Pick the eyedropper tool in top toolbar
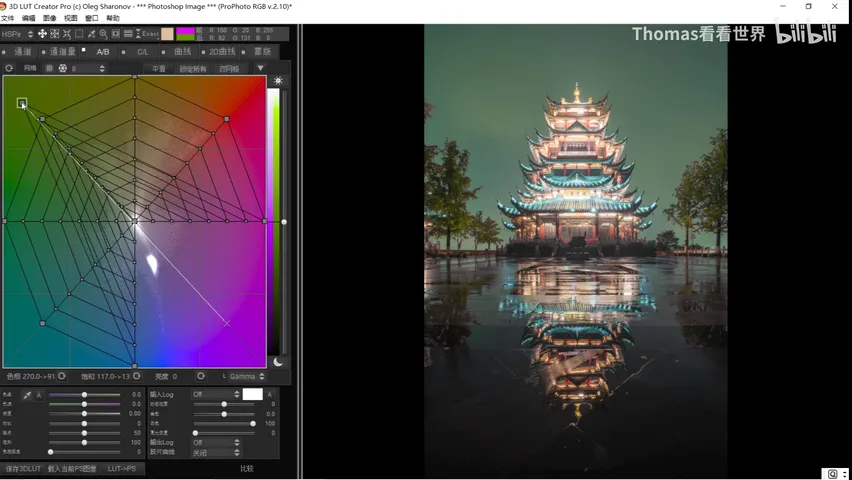The width and height of the screenshot is (852, 480). (91, 34)
